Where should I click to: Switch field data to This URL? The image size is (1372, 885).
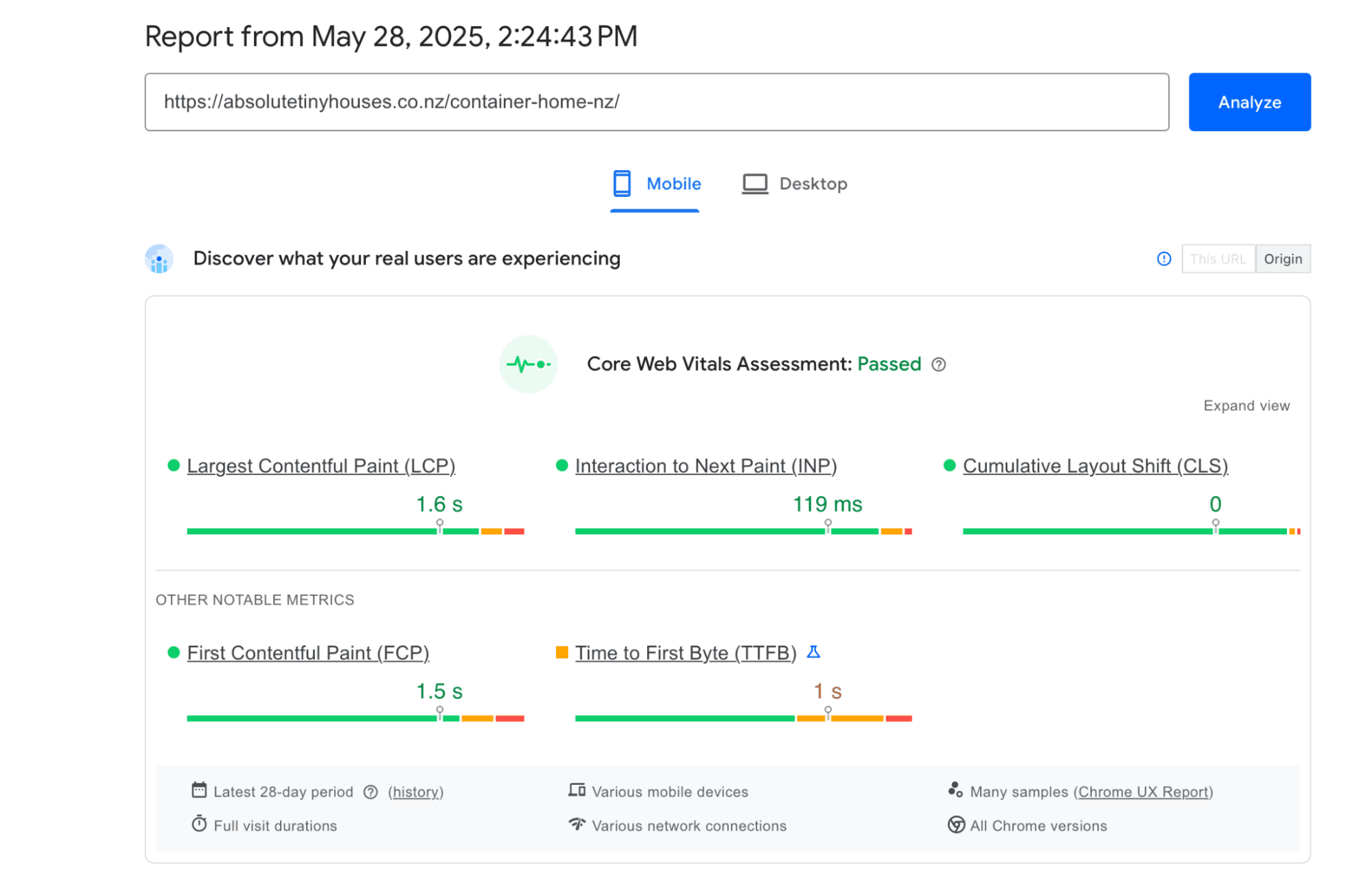pyautogui.click(x=1218, y=259)
